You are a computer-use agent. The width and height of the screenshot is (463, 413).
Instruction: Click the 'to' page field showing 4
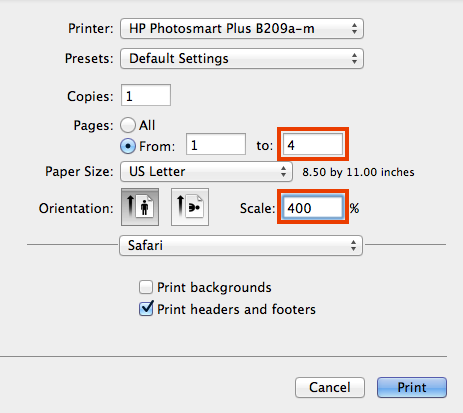click(313, 144)
